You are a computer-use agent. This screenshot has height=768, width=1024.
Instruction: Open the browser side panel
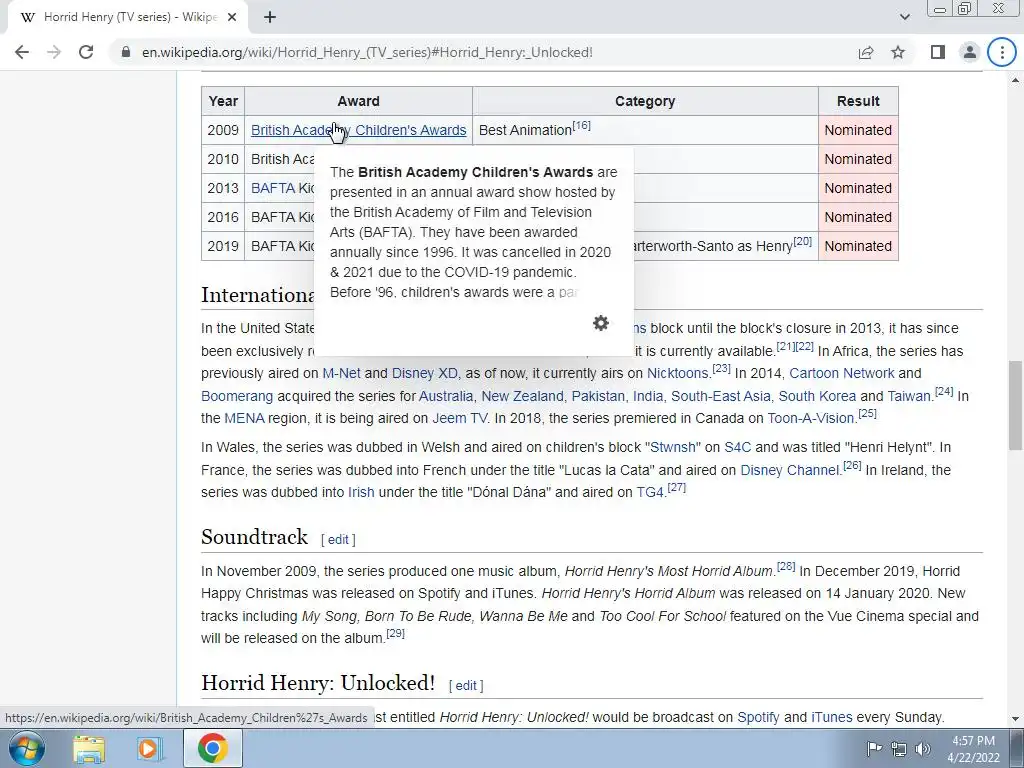point(938,52)
